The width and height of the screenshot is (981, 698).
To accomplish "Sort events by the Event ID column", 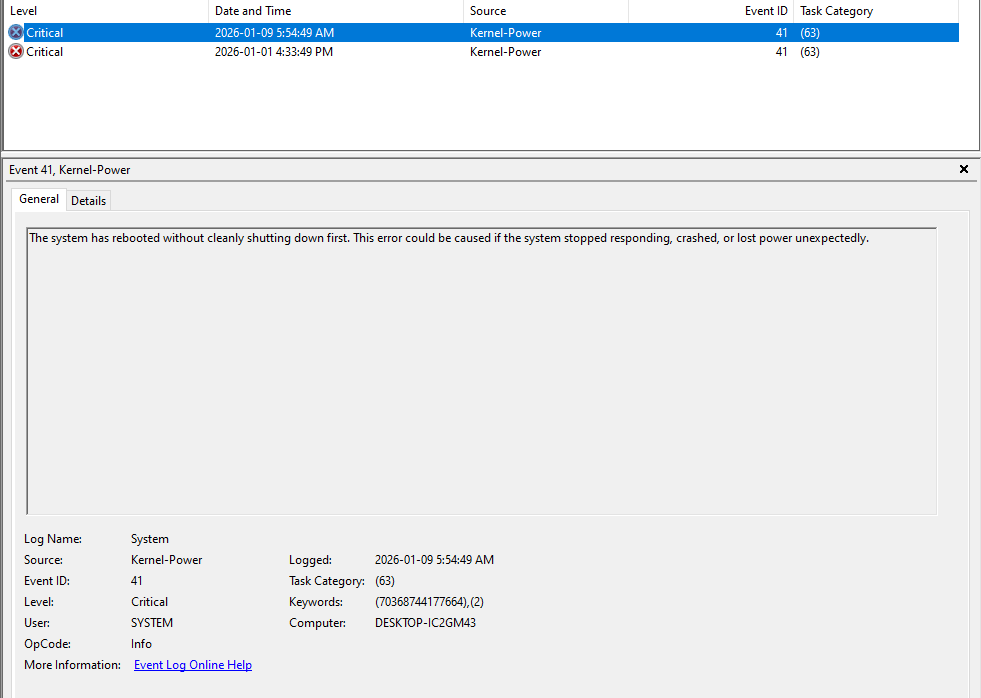I will [711, 11].
